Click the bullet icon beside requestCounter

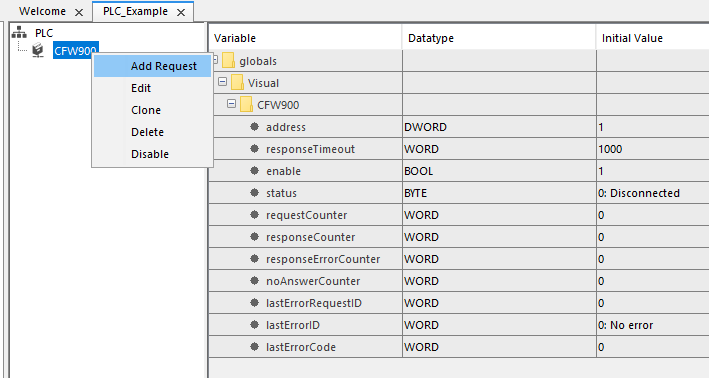255,215
